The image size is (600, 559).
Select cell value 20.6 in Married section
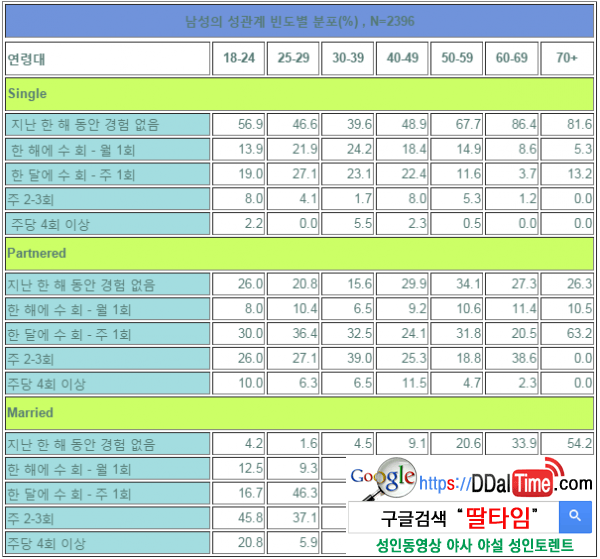point(457,443)
